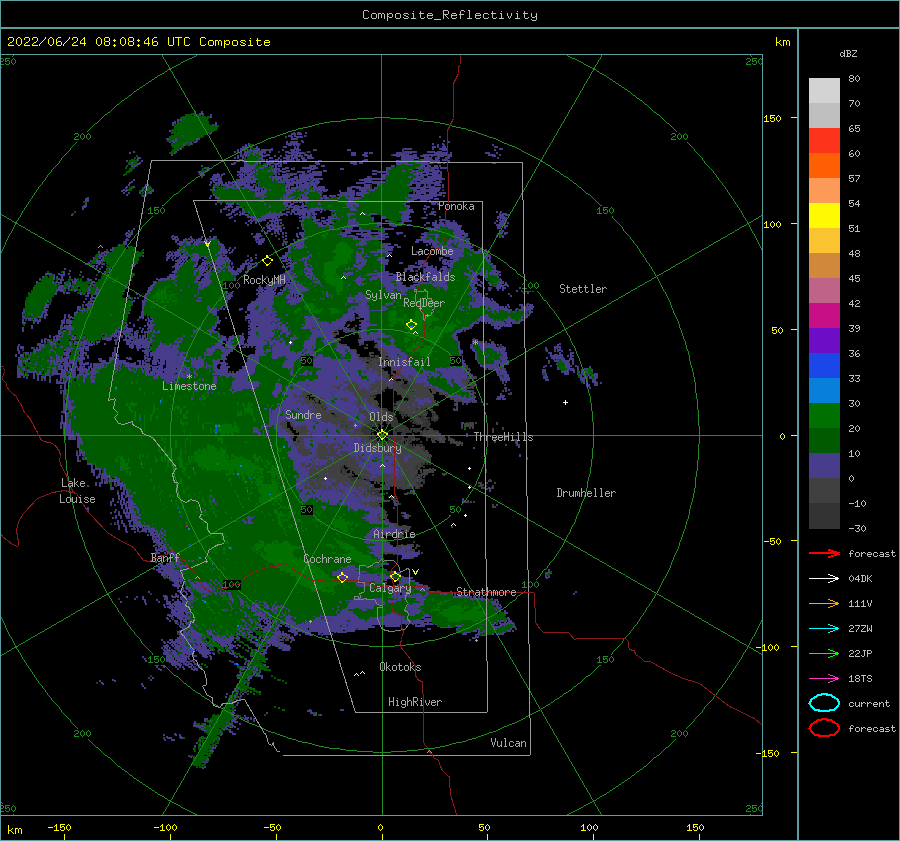Click the orange 111V arrow icon

[824, 603]
